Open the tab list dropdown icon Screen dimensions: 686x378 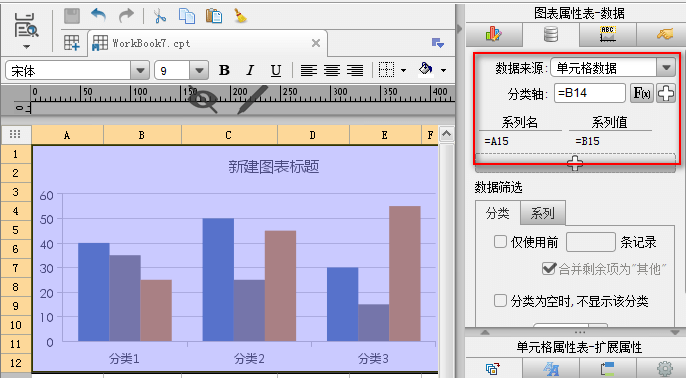tap(438, 43)
